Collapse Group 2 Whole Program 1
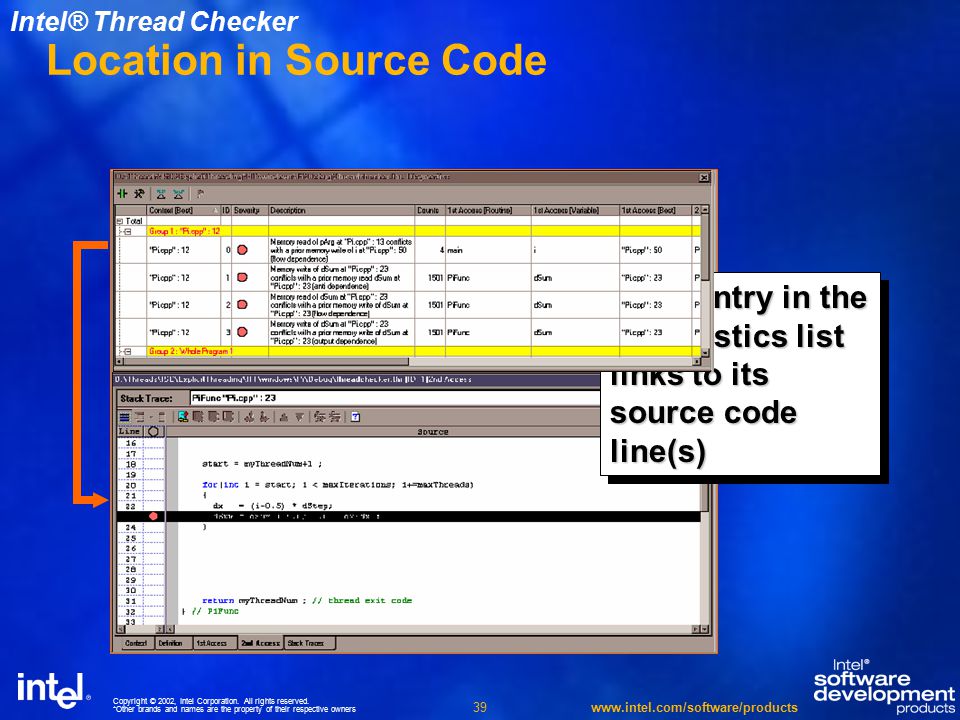Viewport: 960px width, 720px height. point(127,351)
